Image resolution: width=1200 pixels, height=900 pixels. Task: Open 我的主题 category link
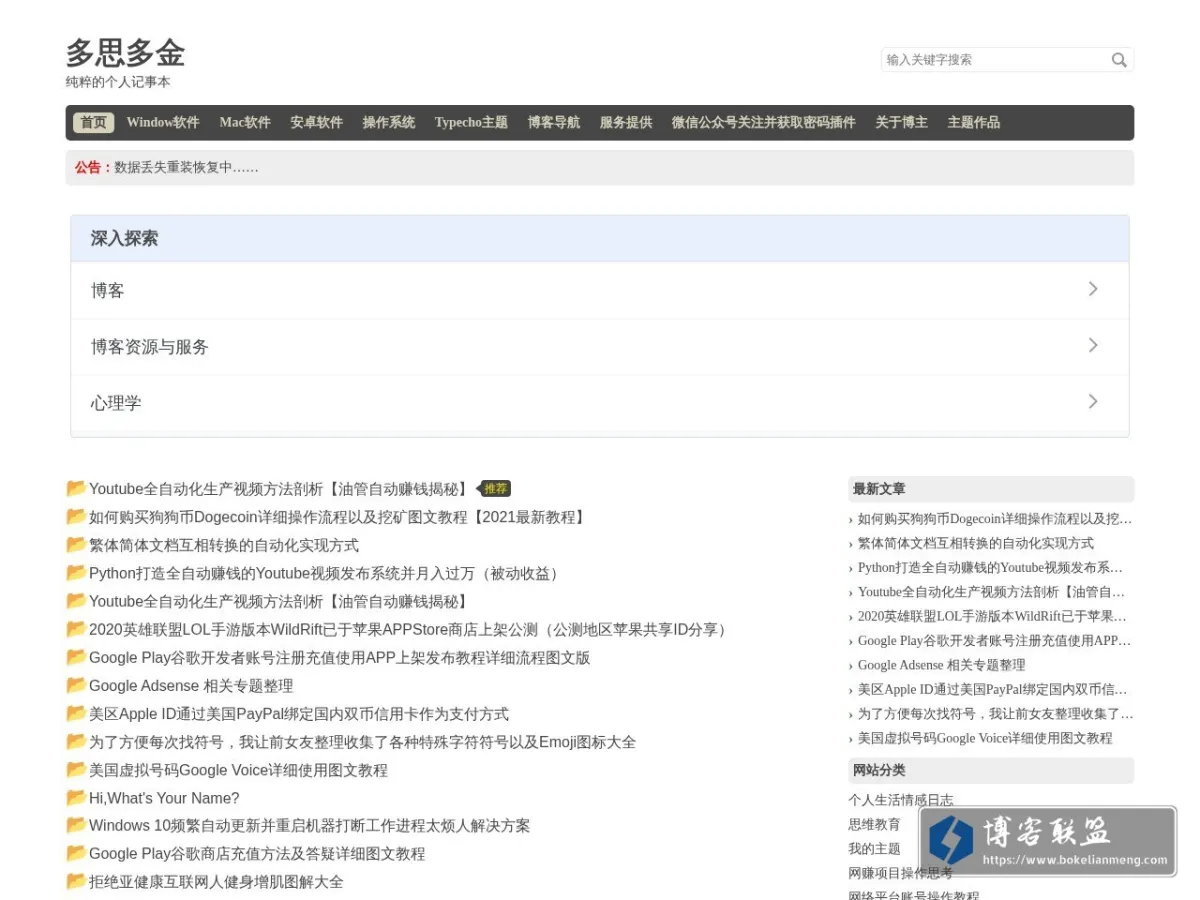(875, 848)
